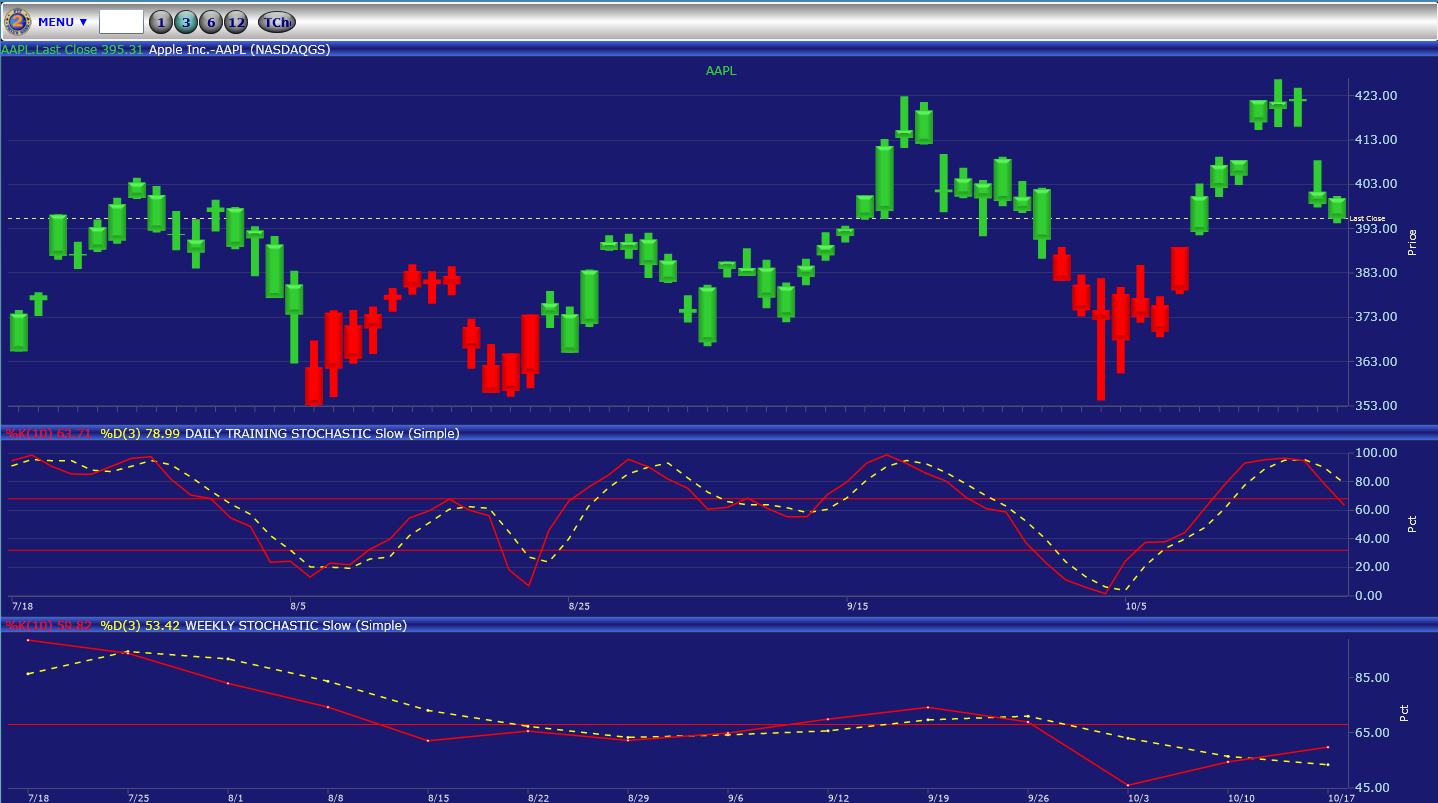The width and height of the screenshot is (1438, 803).
Task: Select the 3 month timeframe button
Action: 185,22
